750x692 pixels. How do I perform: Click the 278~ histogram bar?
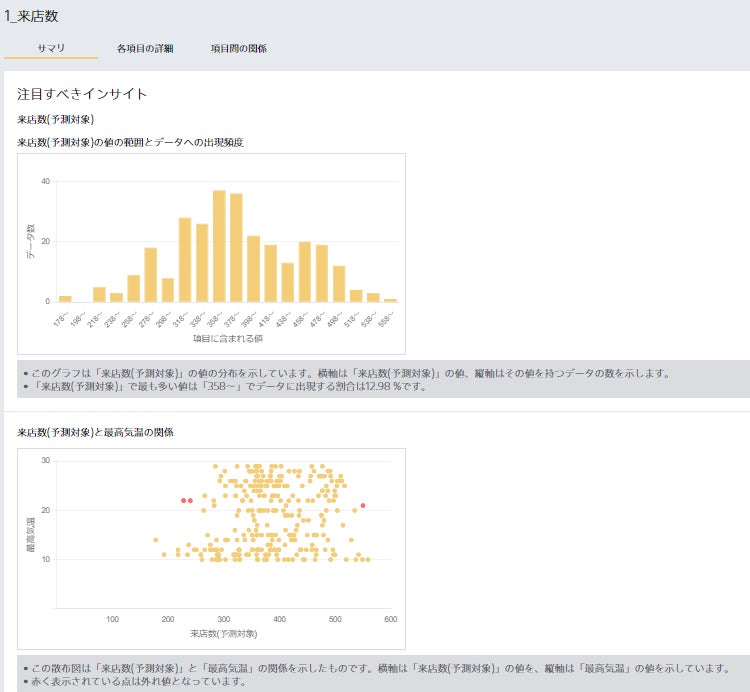coord(151,275)
